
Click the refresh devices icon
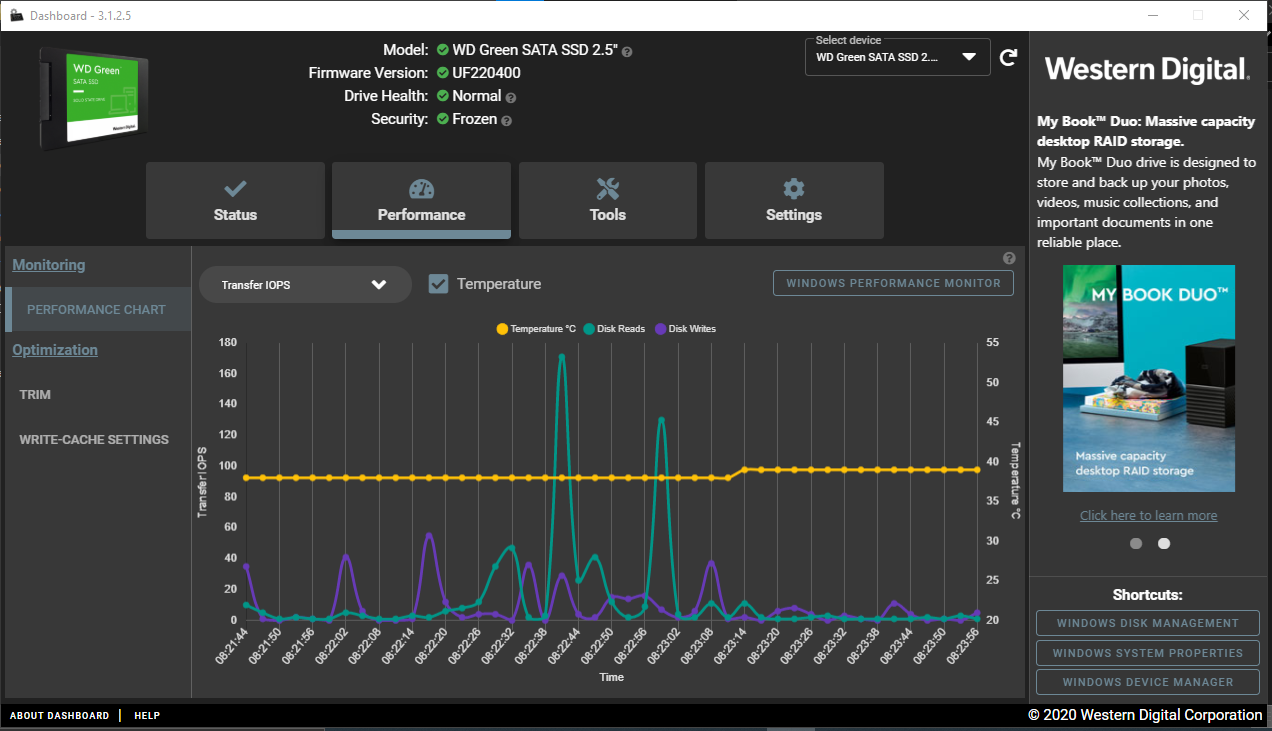[1008, 57]
